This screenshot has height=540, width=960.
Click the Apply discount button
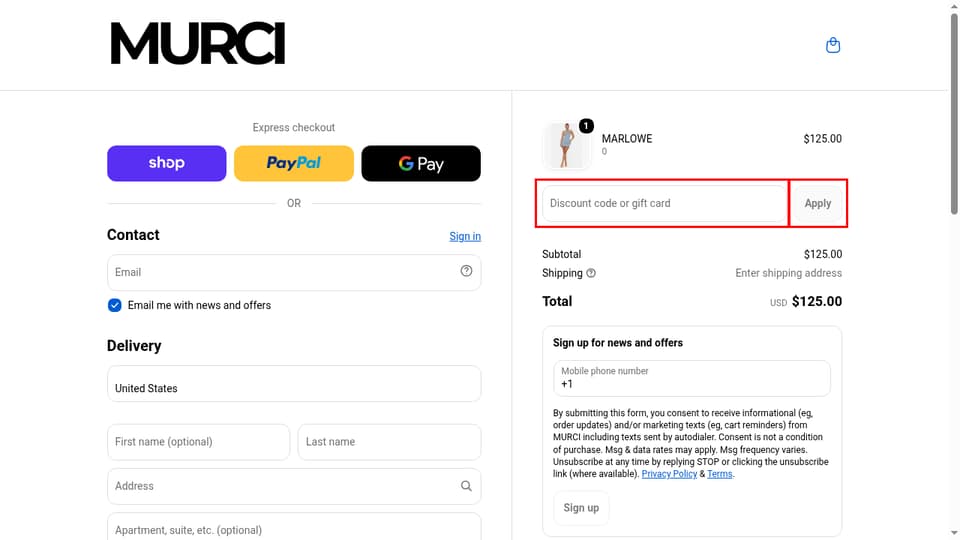tap(818, 203)
